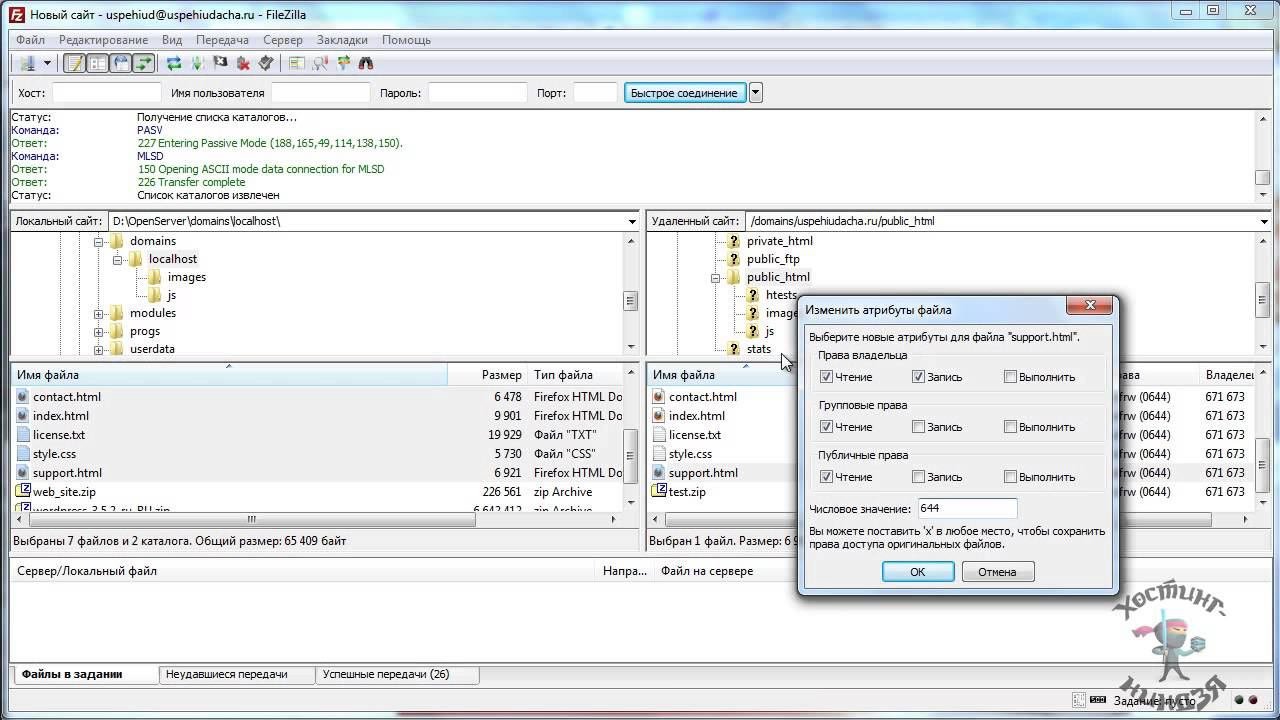The width and height of the screenshot is (1280, 720).
Task: Toggle message log display icon
Action: [x=75, y=63]
